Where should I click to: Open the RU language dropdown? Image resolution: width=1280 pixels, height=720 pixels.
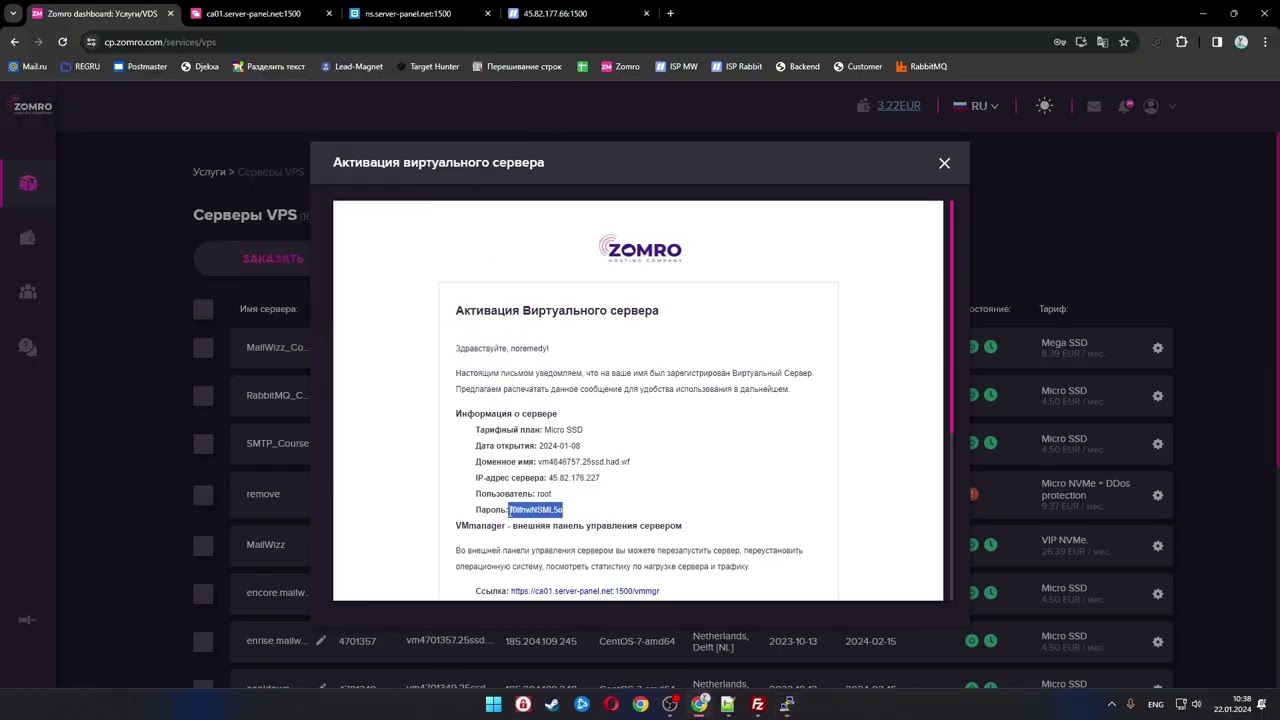coord(976,106)
